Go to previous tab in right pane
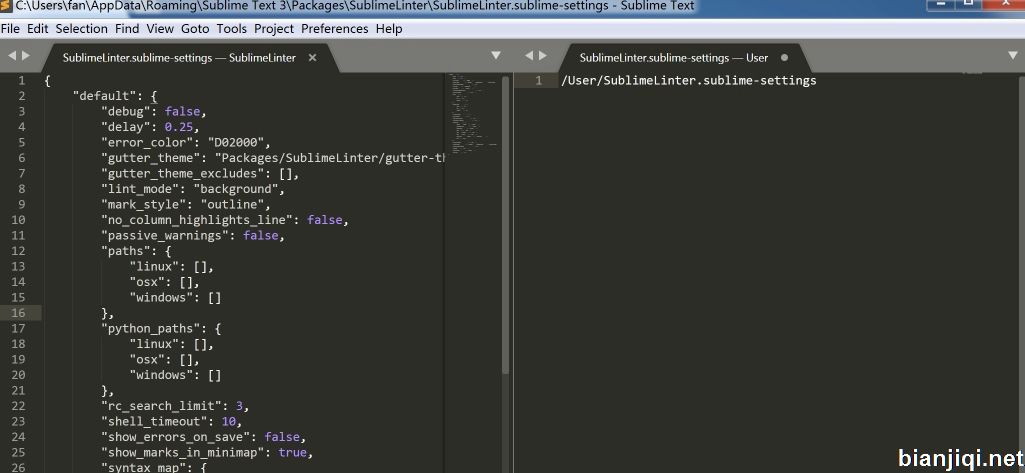 pos(529,56)
